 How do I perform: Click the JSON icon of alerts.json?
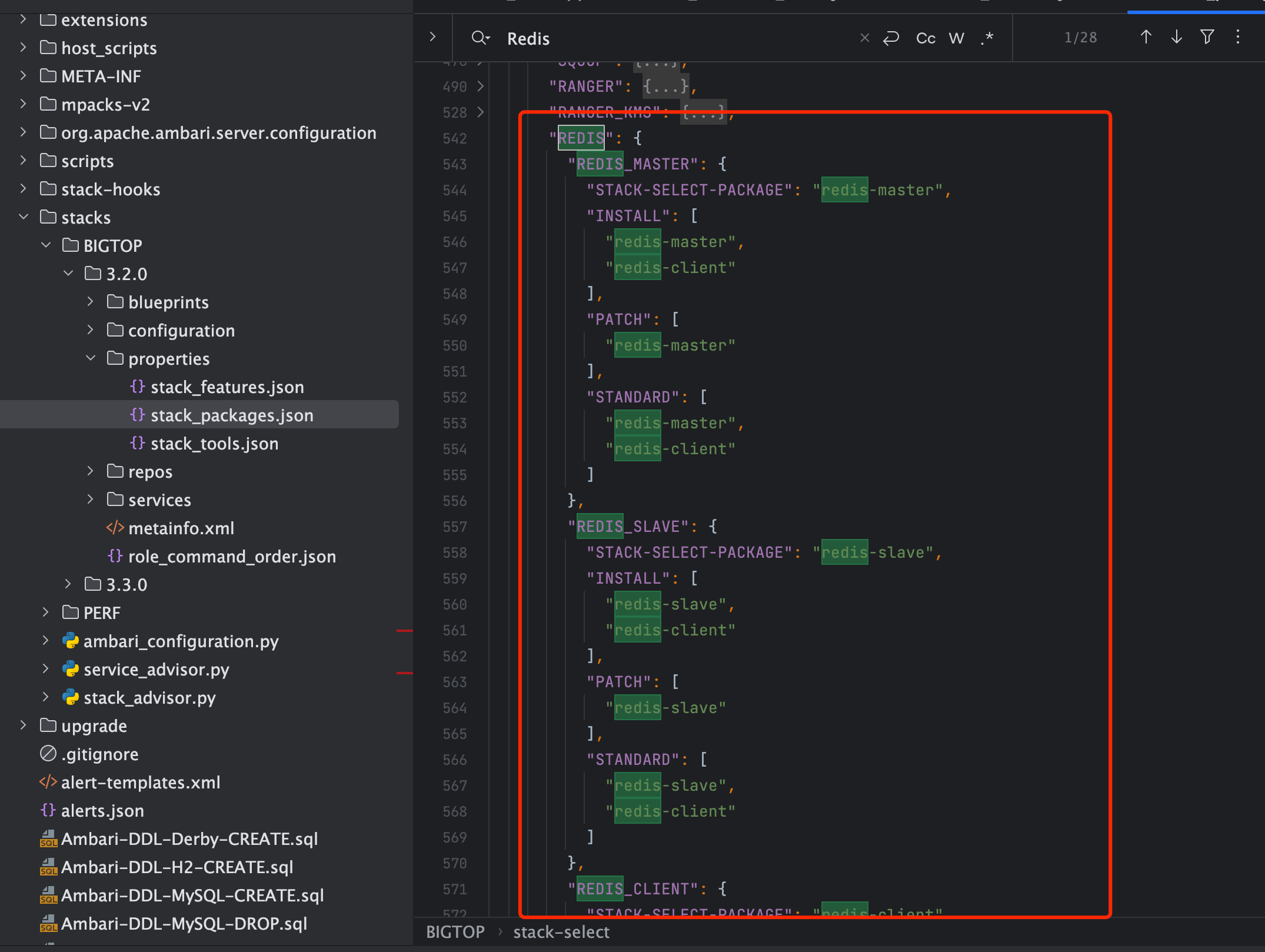pos(48,810)
